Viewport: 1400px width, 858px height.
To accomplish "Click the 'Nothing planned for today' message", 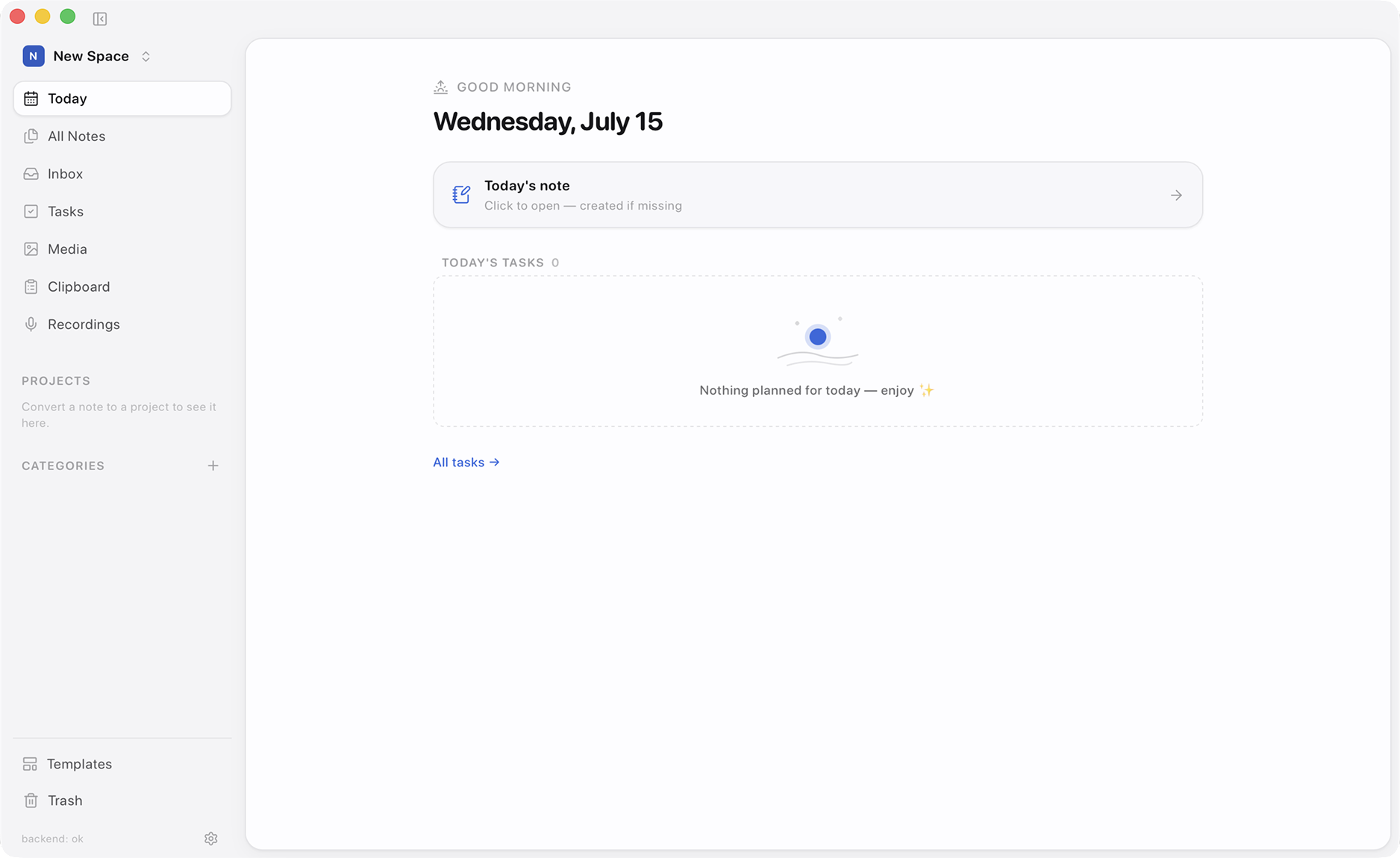I will pos(816,390).
